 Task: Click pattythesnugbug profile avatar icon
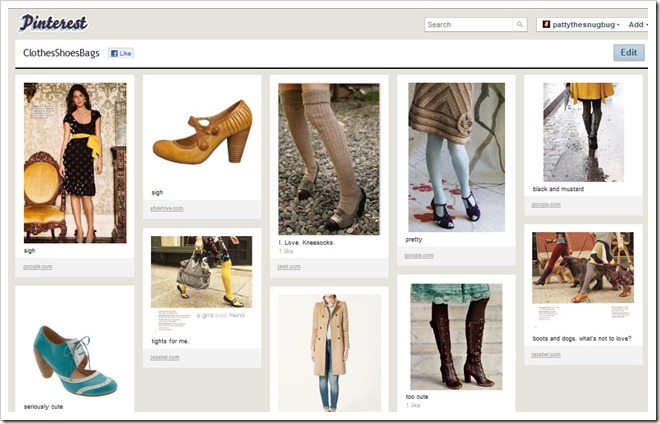click(x=546, y=25)
